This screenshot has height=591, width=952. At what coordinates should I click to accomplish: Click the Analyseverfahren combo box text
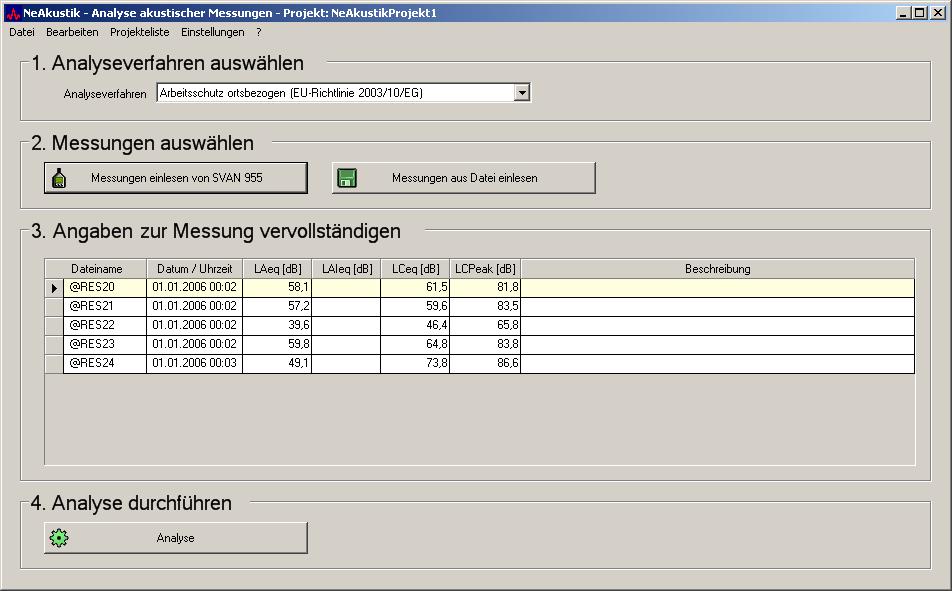[335, 93]
